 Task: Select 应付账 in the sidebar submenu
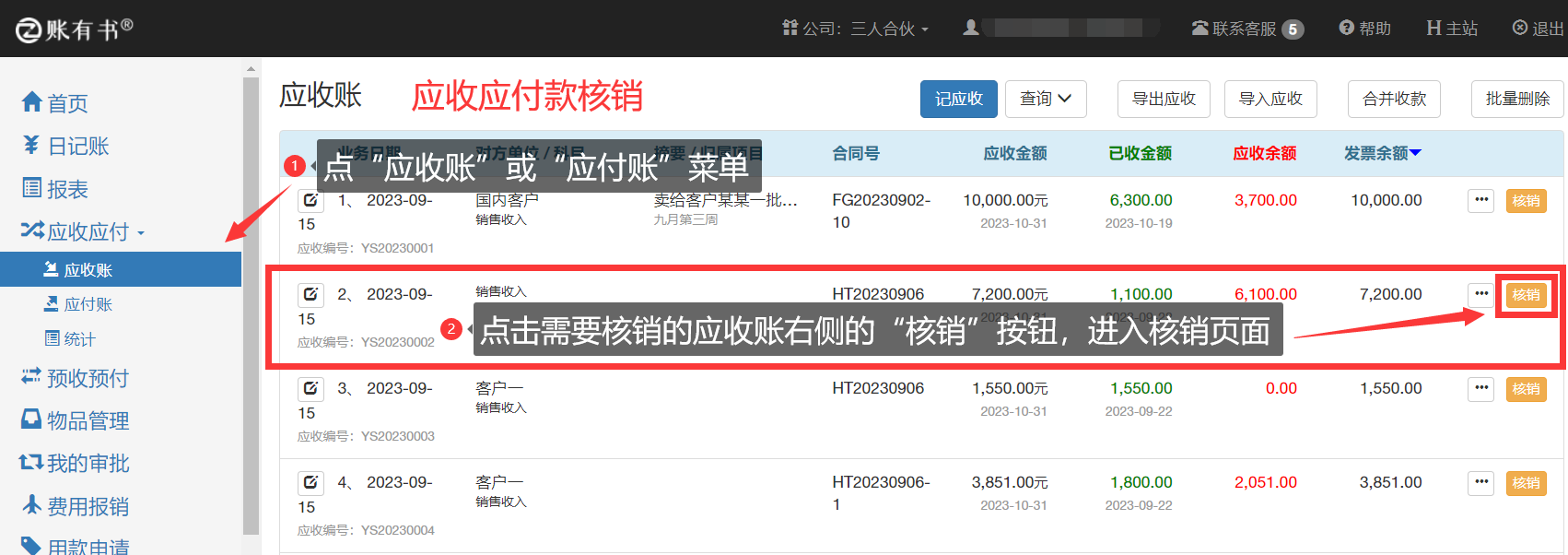[88, 304]
